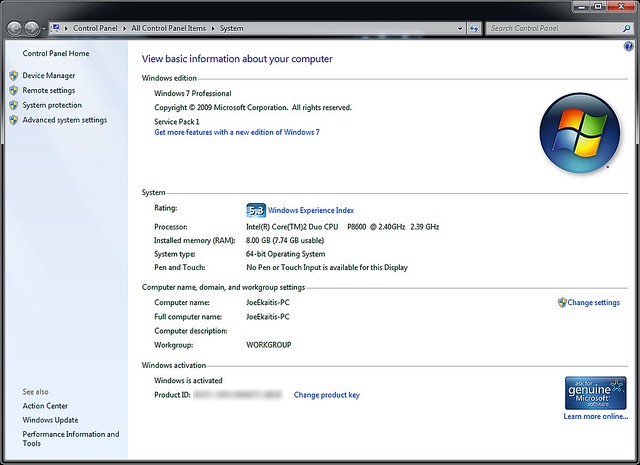Click shield icon beside Device Manager

tap(14, 76)
